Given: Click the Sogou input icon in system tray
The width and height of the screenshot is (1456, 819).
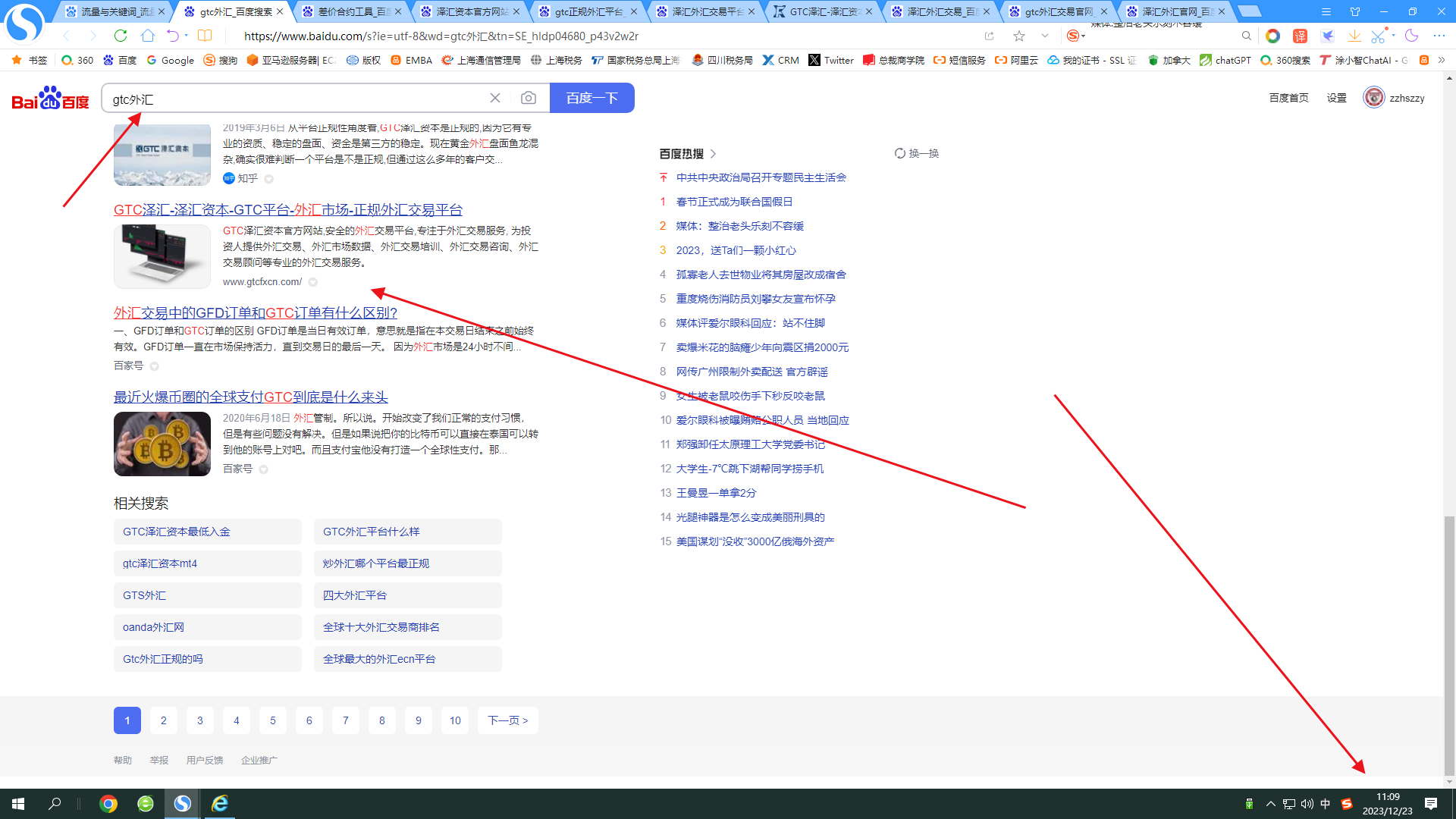Looking at the screenshot, I should coord(1347,804).
